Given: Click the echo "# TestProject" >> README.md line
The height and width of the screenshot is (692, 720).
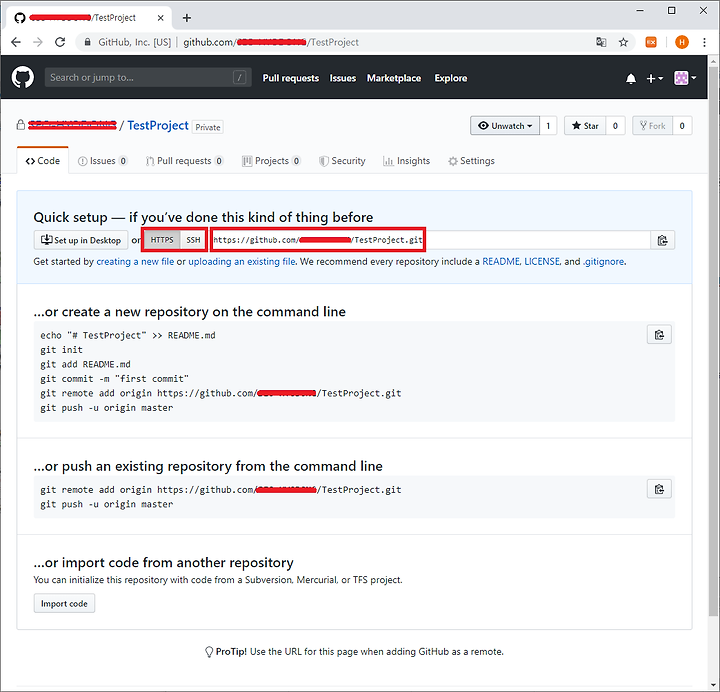Looking at the screenshot, I should (128, 335).
